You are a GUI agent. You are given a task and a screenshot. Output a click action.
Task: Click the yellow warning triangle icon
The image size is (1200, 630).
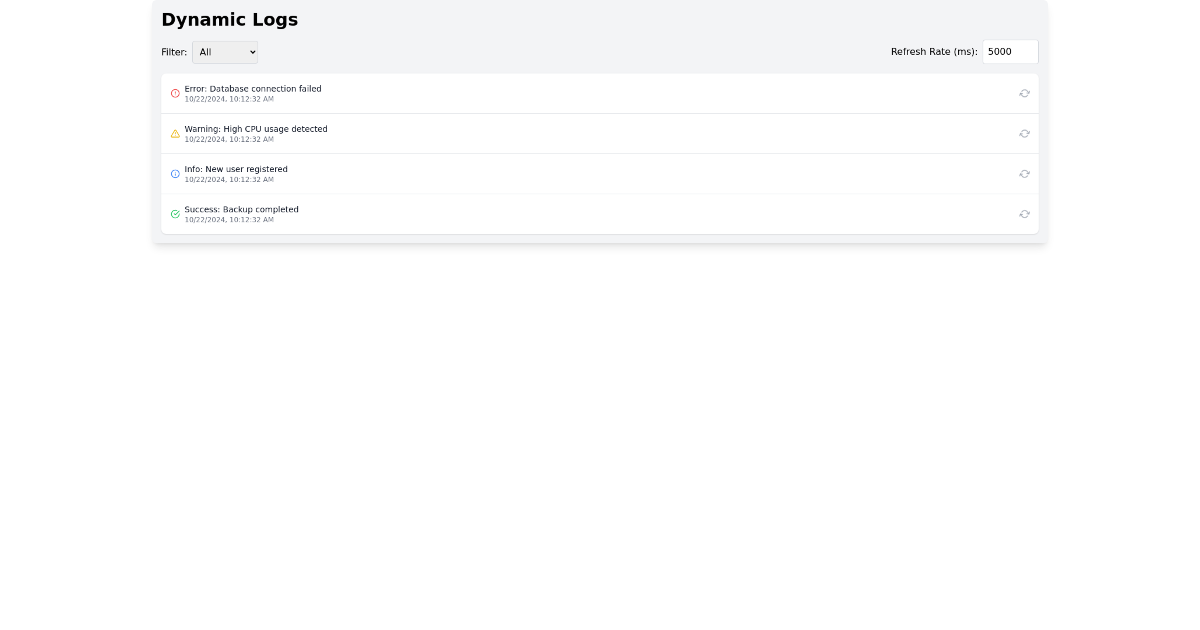pyautogui.click(x=175, y=133)
